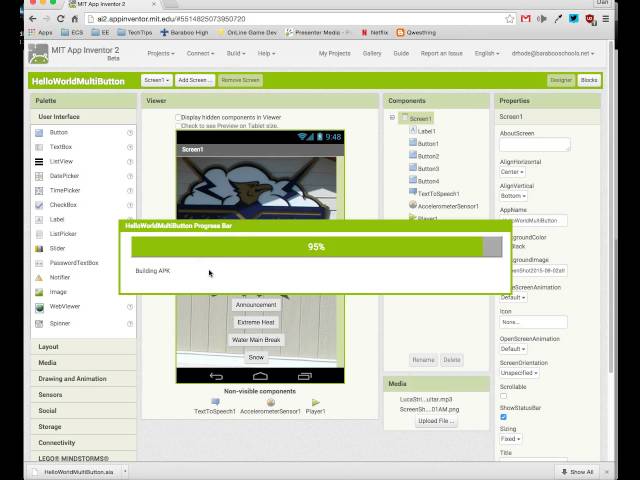Select the PasswordTextBox palette icon

pyautogui.click(x=39, y=263)
